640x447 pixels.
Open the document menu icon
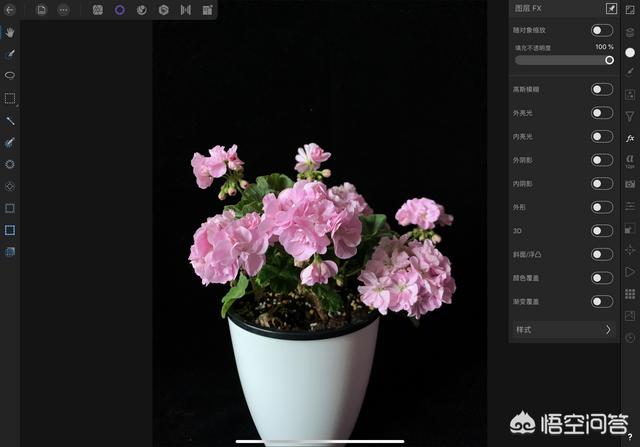coord(41,9)
